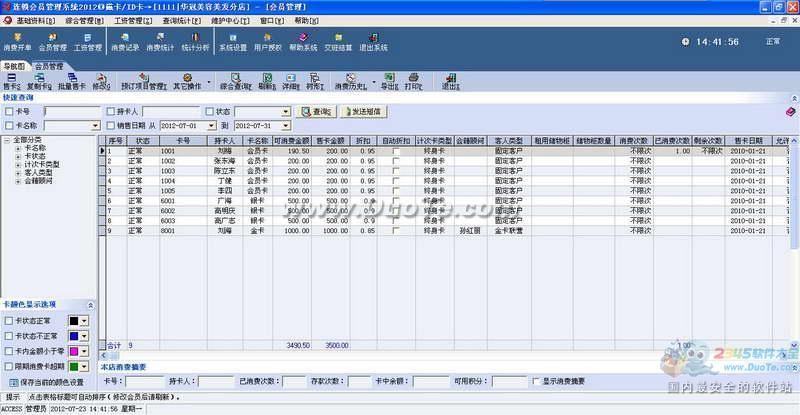The image size is (800, 415).
Task: Check the 卡状态正常 color option
Action: 9,321
